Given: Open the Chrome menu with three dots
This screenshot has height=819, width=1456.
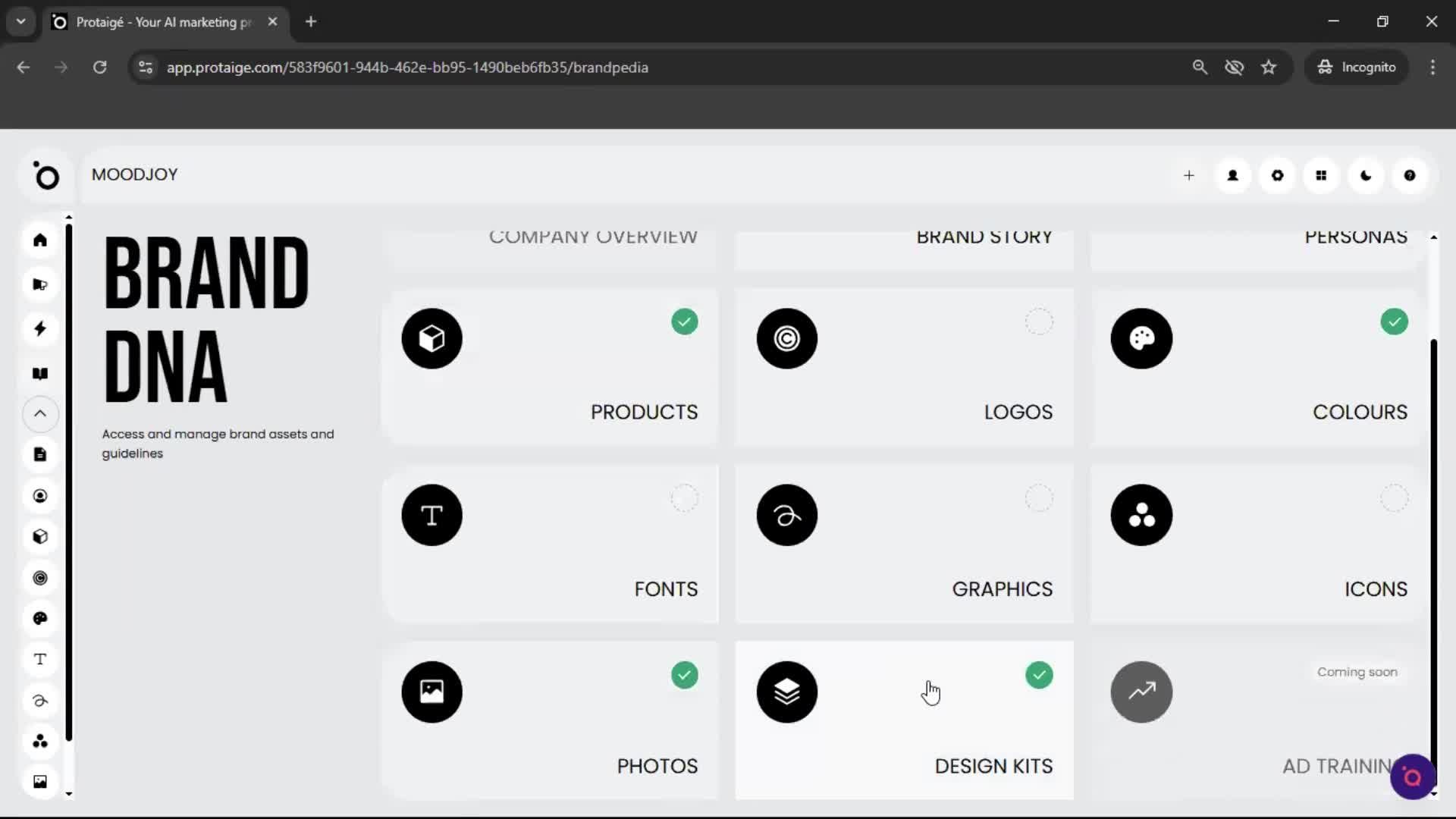Looking at the screenshot, I should pos(1433,67).
